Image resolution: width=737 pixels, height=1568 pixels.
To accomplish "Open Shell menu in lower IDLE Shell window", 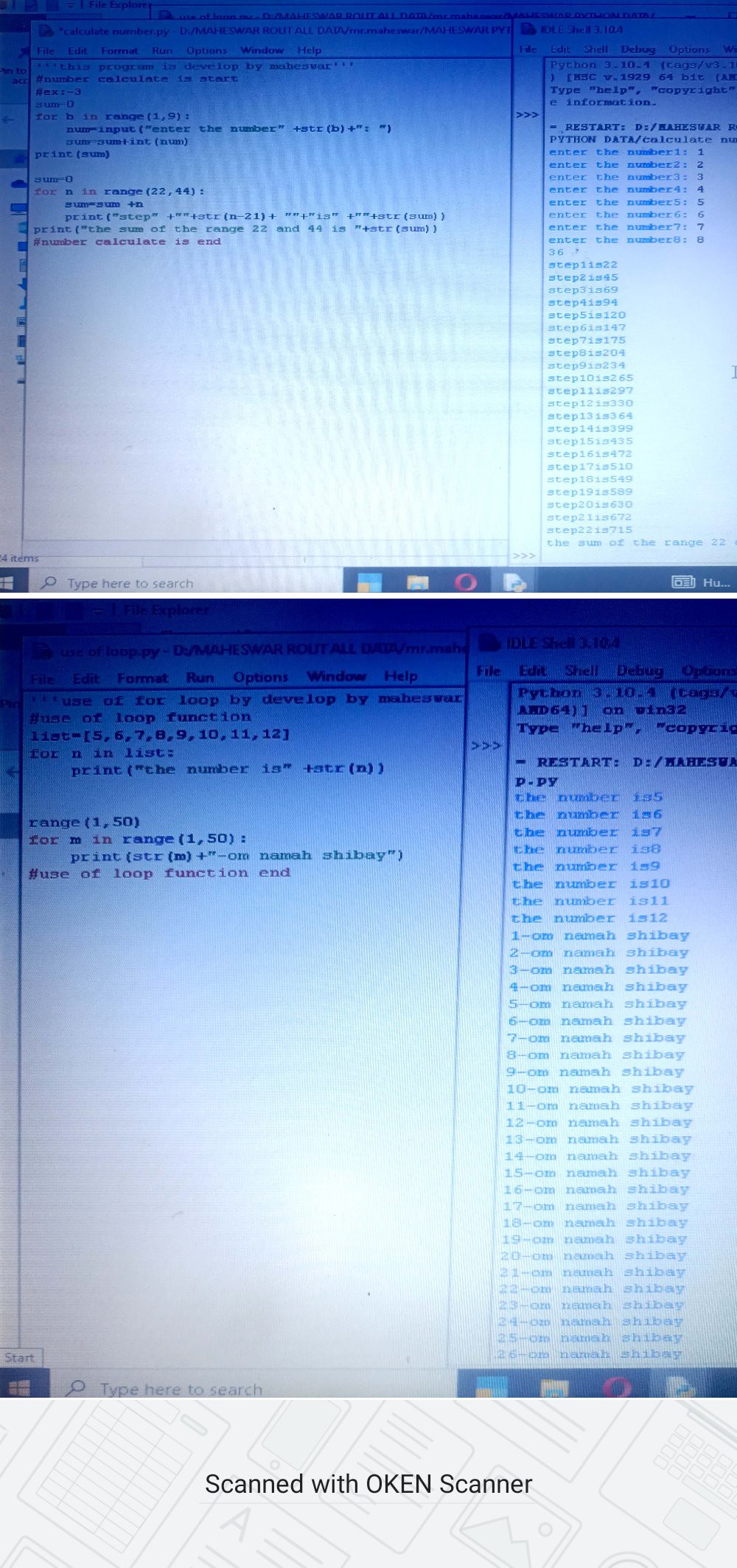I will coord(581,670).
